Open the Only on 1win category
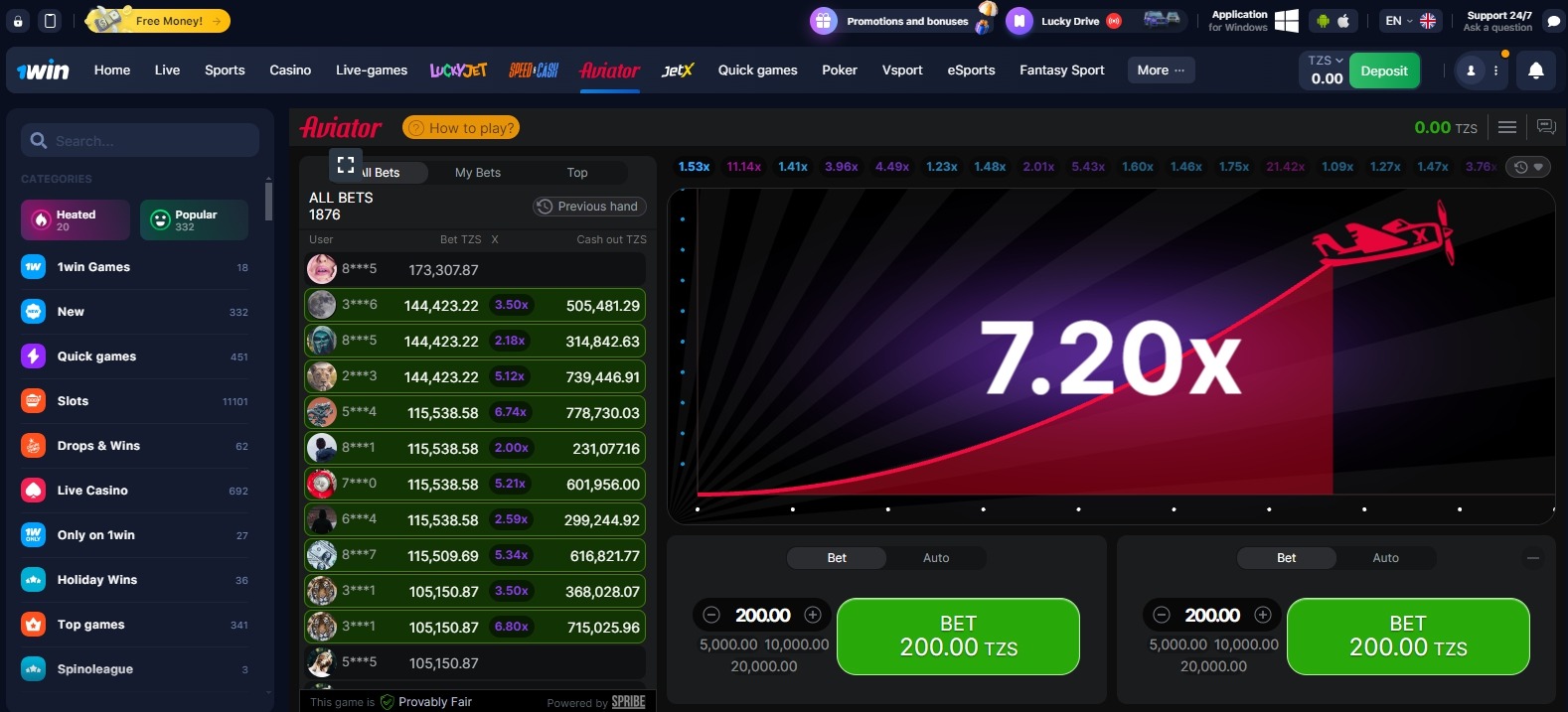The width and height of the screenshot is (1568, 712). point(135,535)
